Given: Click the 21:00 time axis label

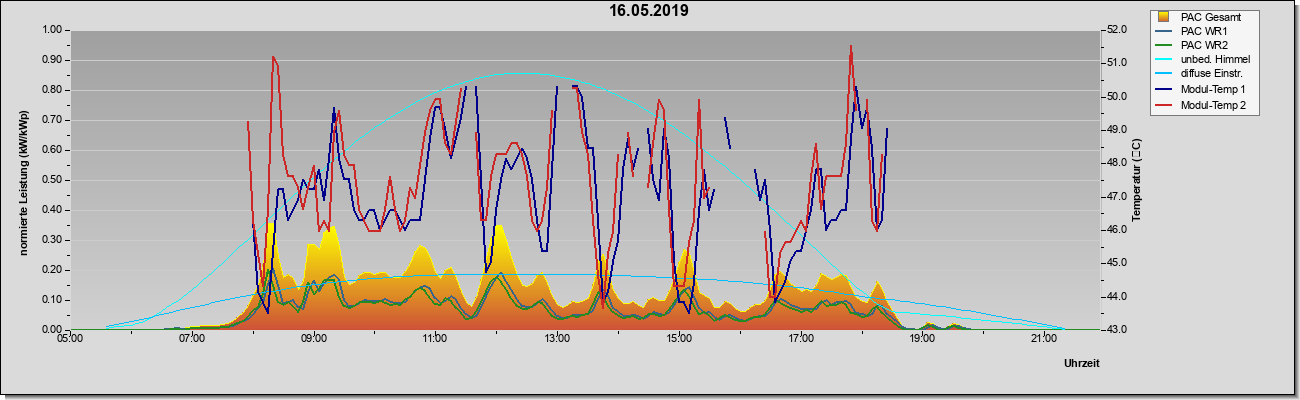Looking at the screenshot, I should coord(1043,339).
